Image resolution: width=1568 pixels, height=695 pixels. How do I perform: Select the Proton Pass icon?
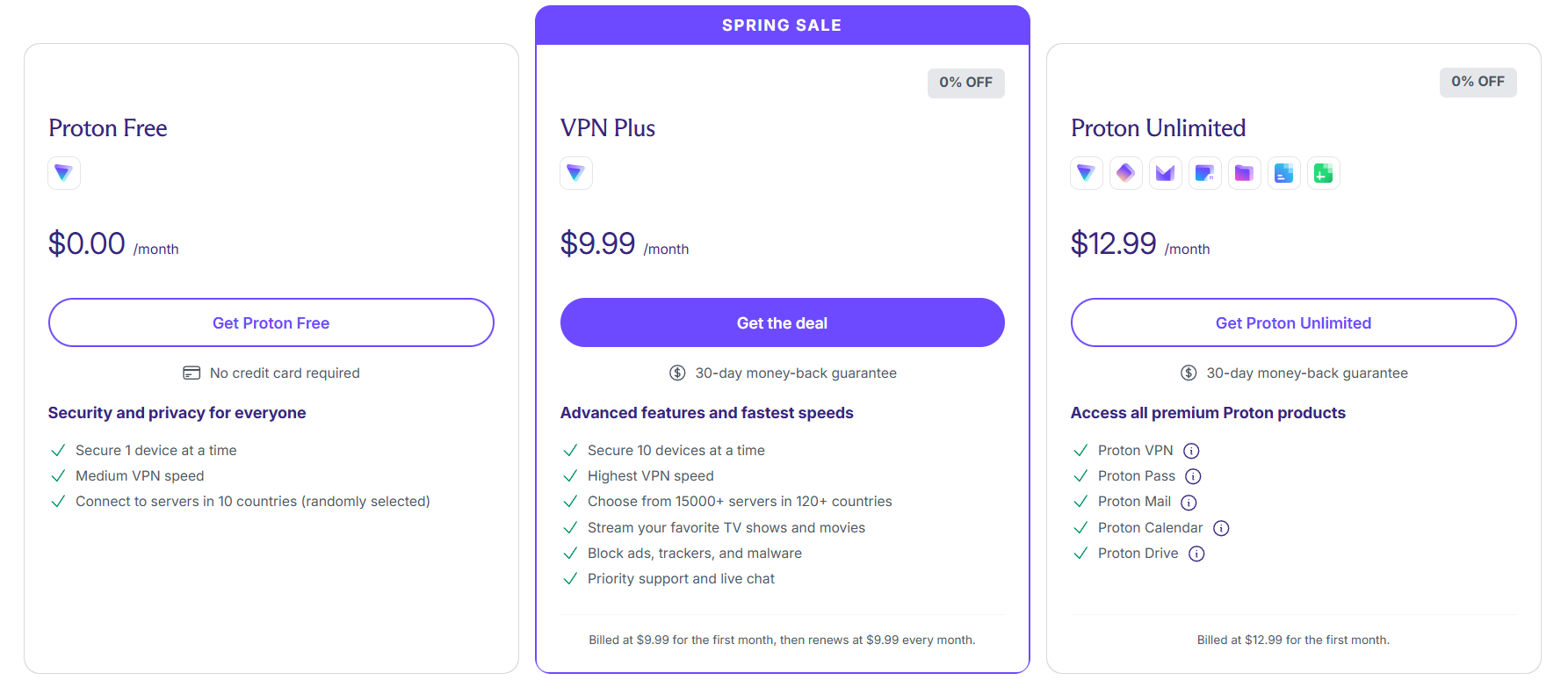point(1126,173)
